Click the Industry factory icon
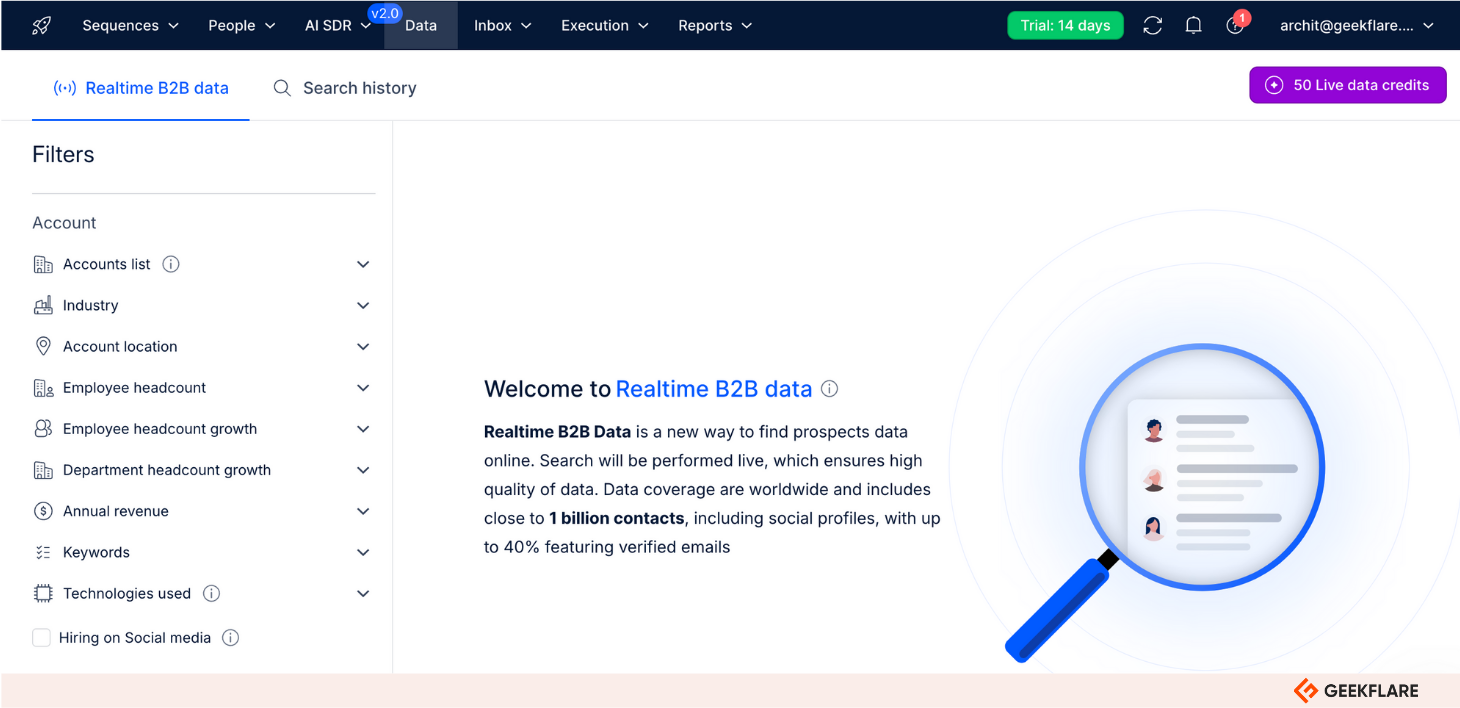1460x708 pixels. pos(43,305)
